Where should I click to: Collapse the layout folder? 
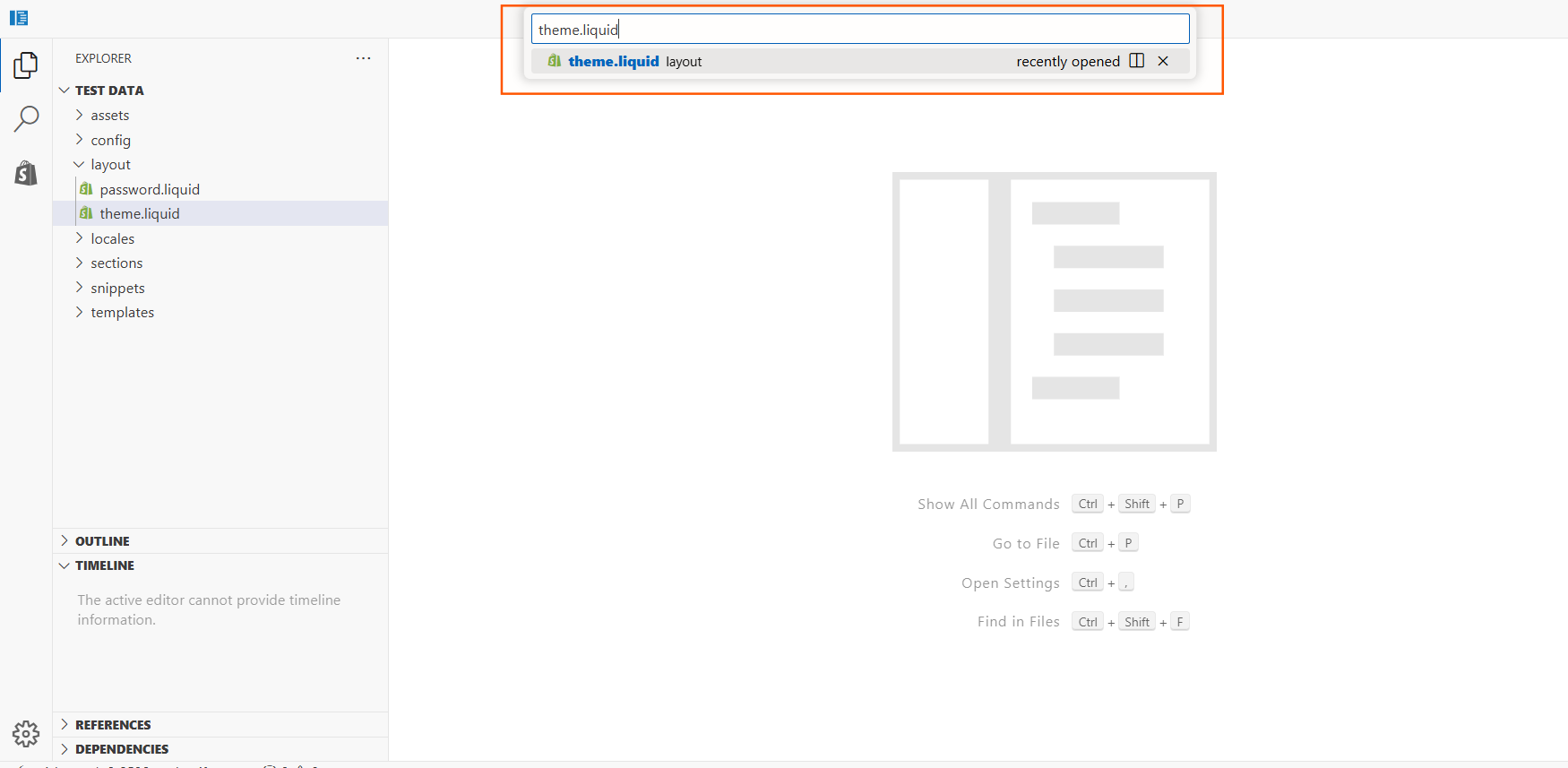[x=110, y=165]
